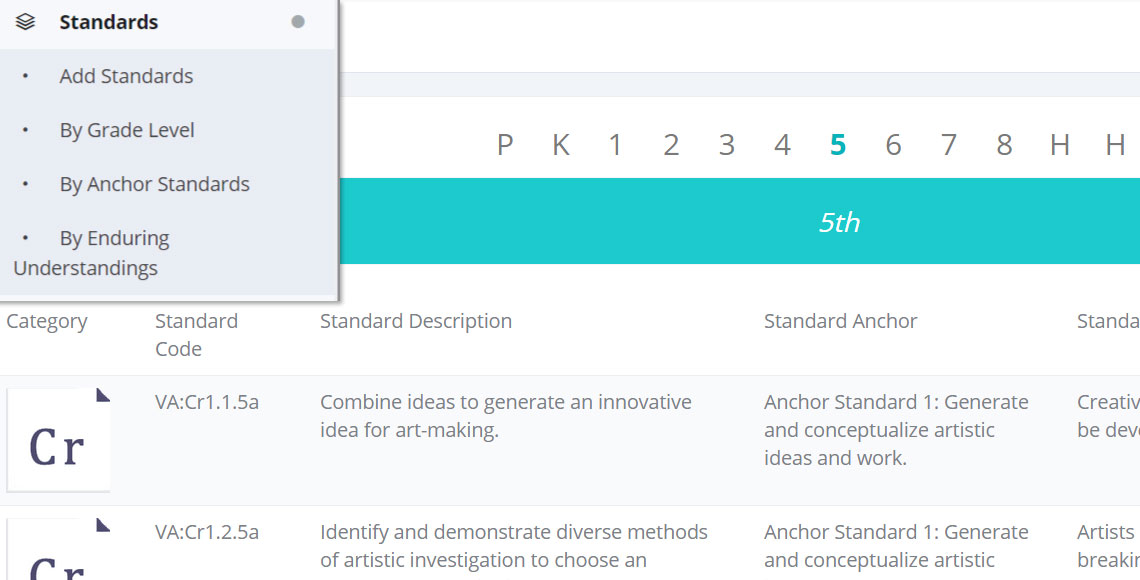The height and width of the screenshot is (580, 1140).
Task: Switch to grade 8 tab
Action: 1004,146
